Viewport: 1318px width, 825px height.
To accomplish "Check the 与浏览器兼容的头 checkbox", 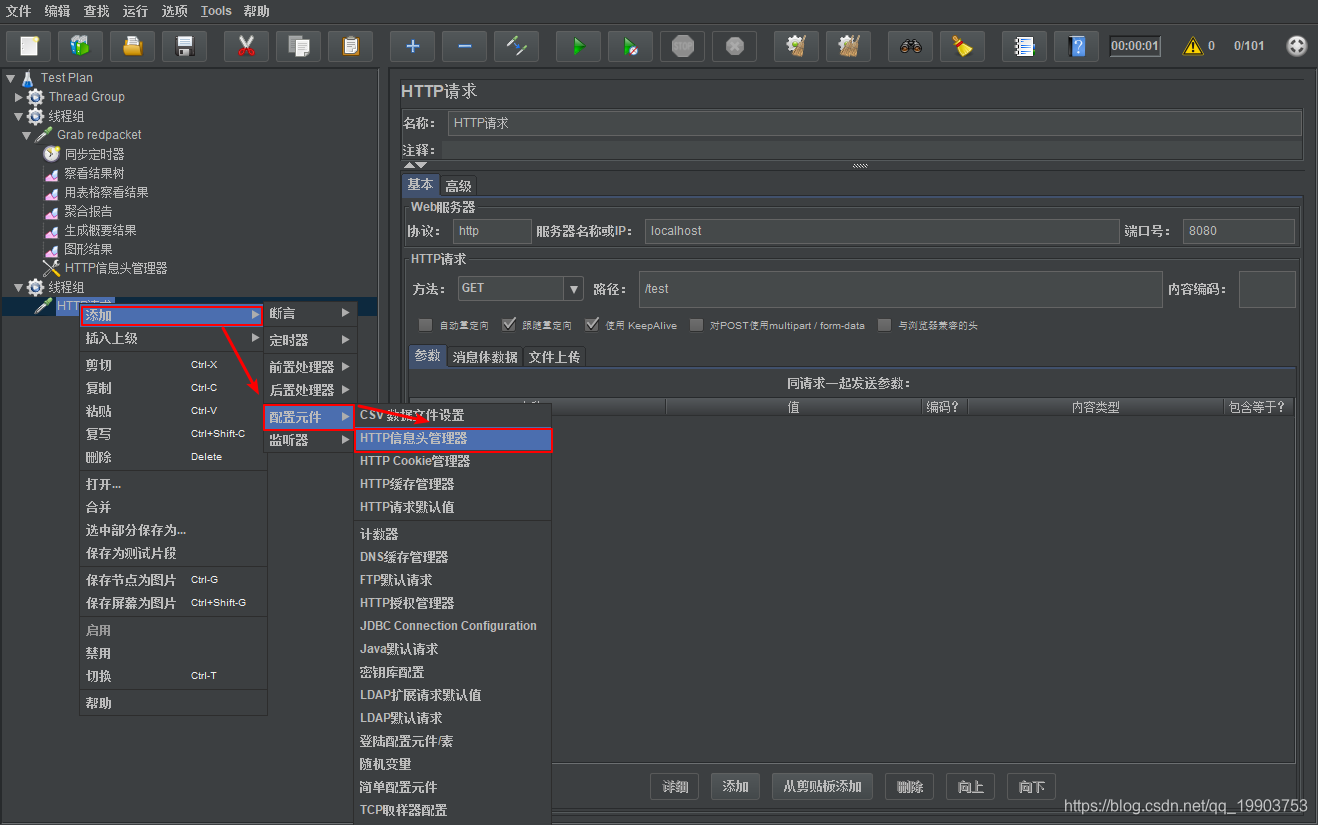I will pos(884,325).
